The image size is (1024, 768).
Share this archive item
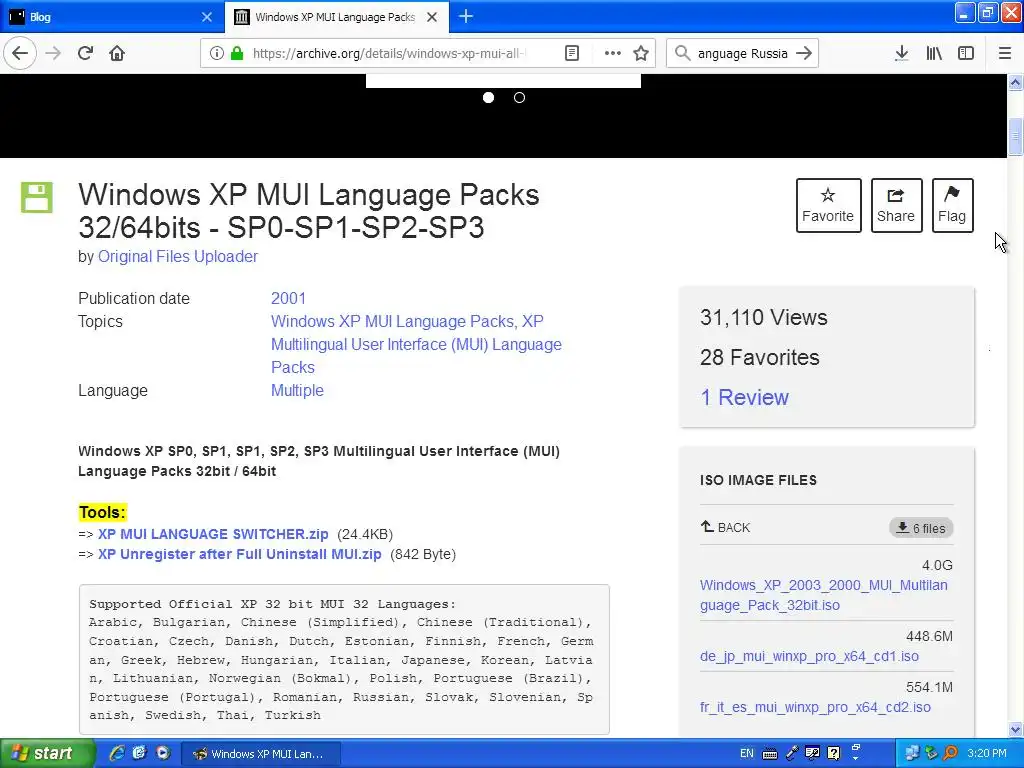pyautogui.click(x=896, y=205)
